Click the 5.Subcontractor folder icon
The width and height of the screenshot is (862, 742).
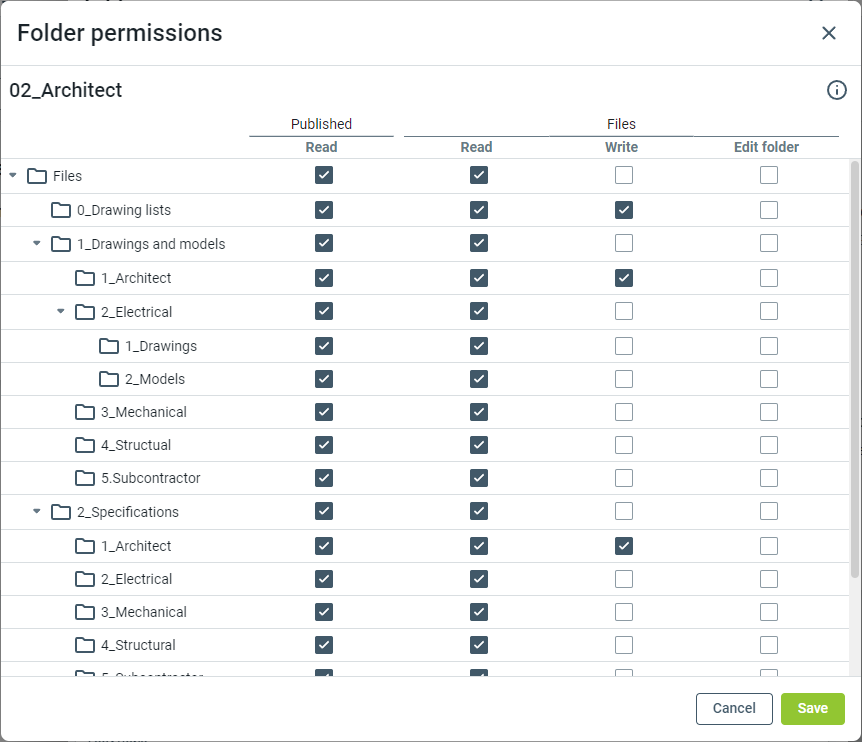85,478
